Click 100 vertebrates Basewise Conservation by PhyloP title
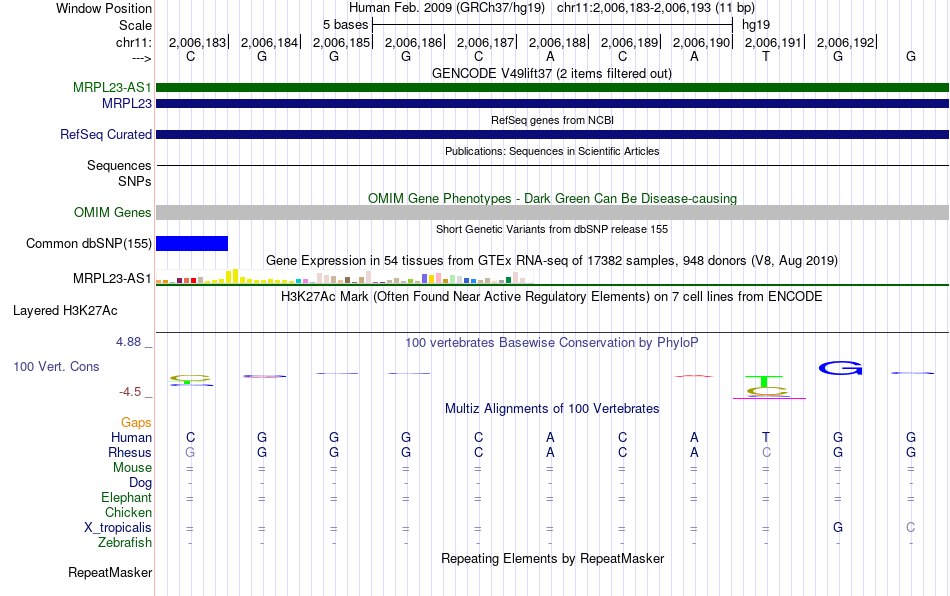The width and height of the screenshot is (950, 596). 552,343
